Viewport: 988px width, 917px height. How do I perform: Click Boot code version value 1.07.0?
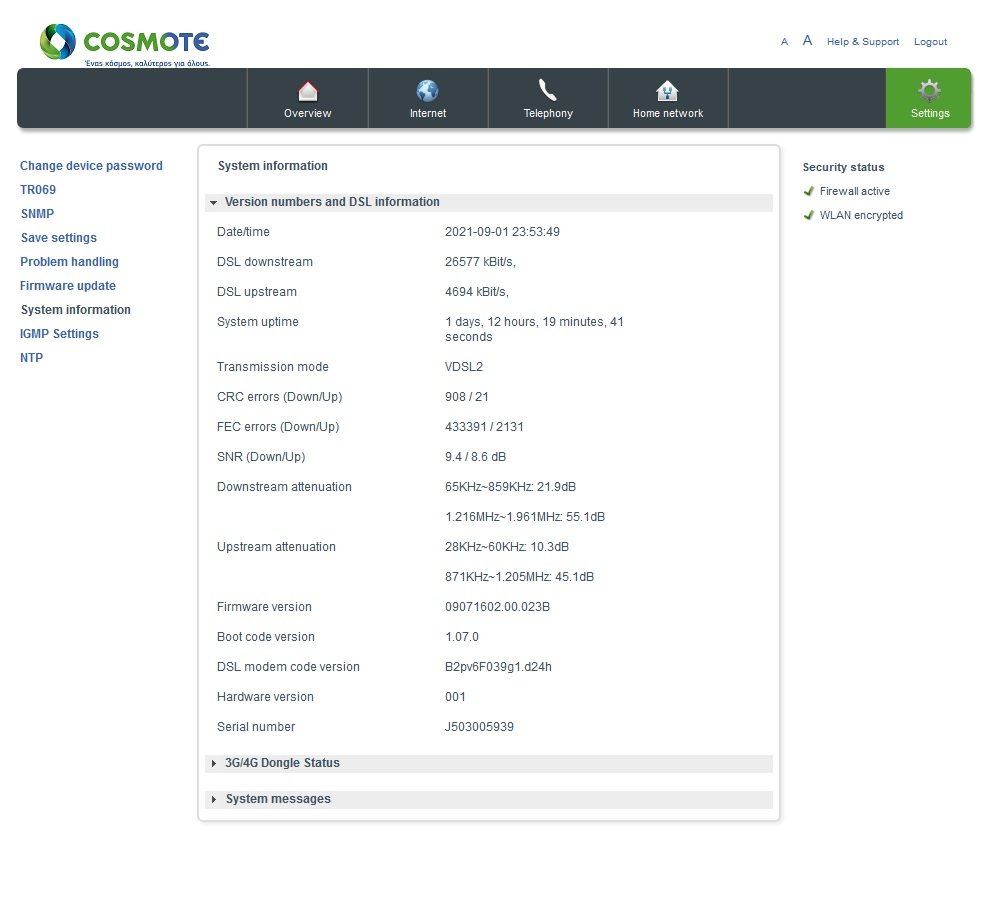point(462,637)
